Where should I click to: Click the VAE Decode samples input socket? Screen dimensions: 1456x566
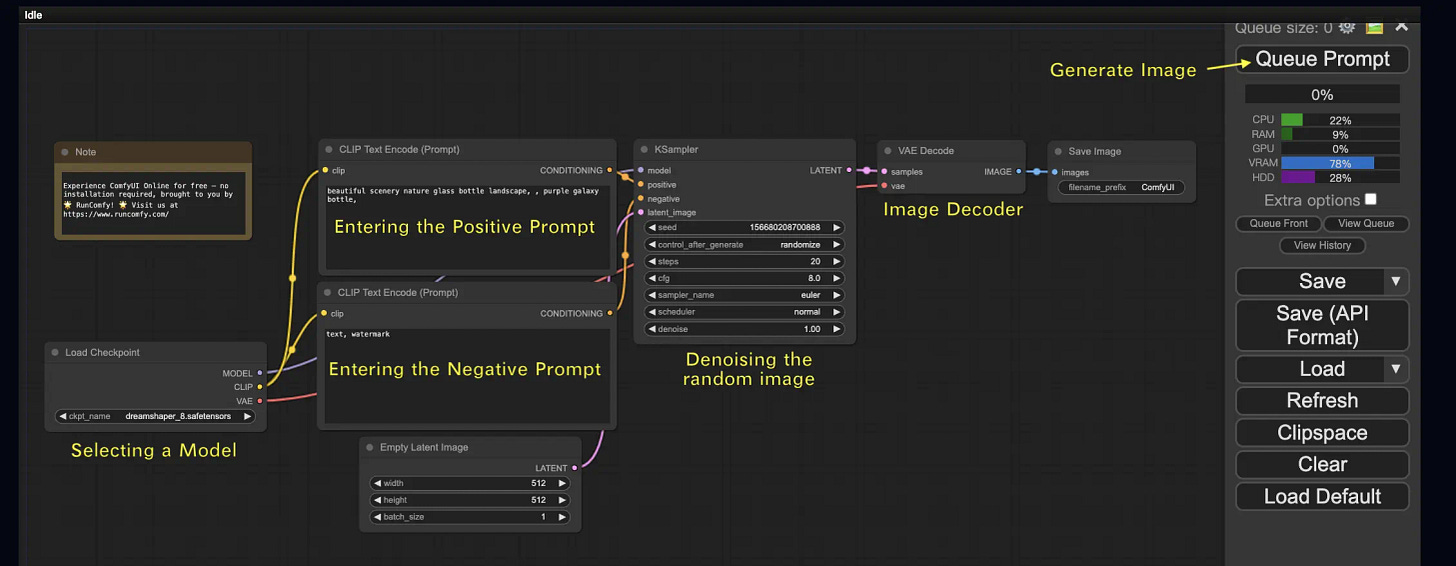tap(884, 172)
